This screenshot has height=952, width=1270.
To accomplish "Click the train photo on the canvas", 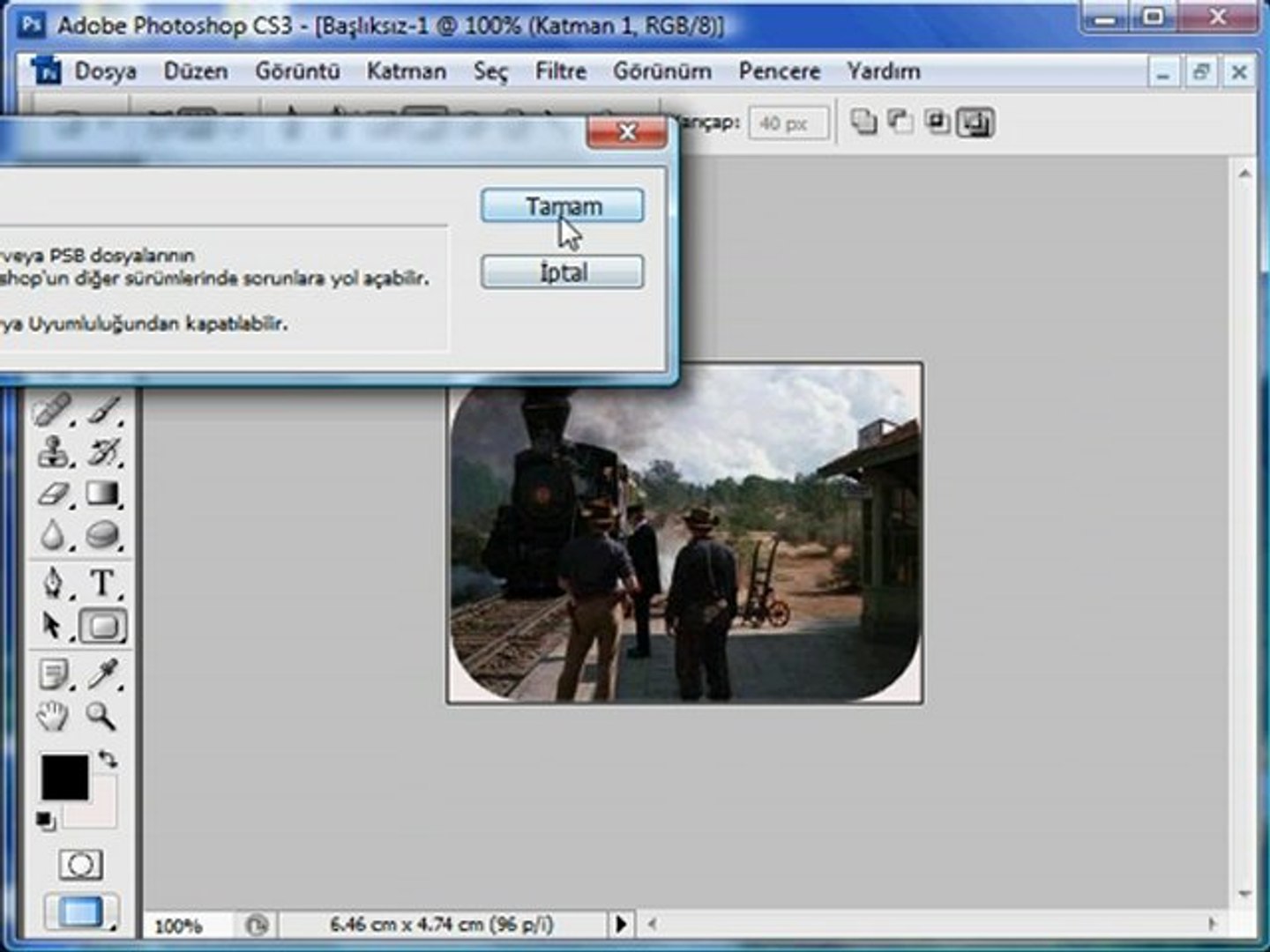I will 685,532.
